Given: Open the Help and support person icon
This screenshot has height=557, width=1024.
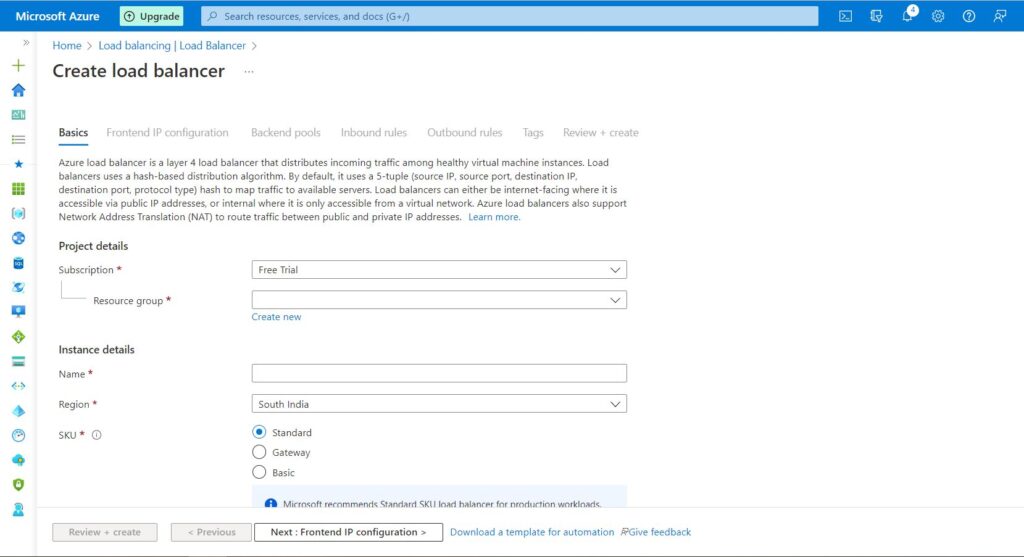Looking at the screenshot, I should tap(18, 509).
